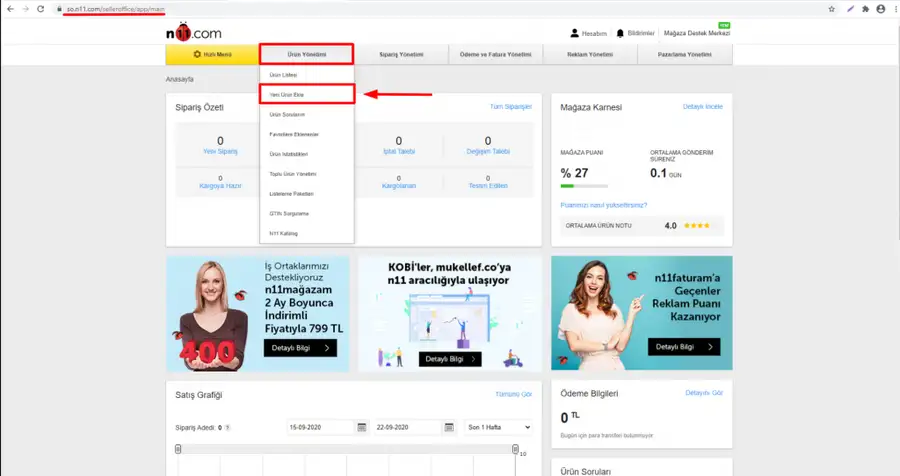Reload the page with the refresh icon
Screen dimensions: 900x476
pos(41,9)
